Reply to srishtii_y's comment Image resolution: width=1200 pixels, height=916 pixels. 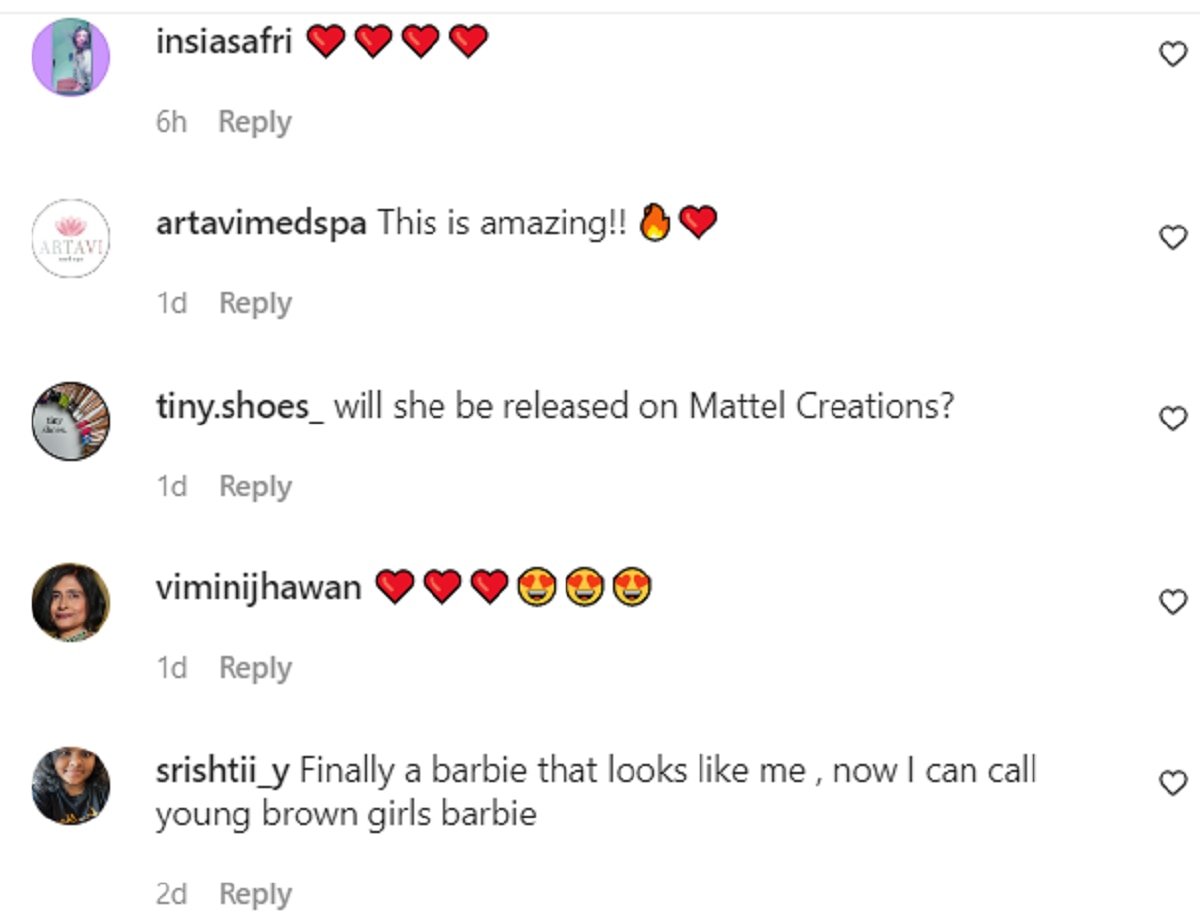[255, 893]
